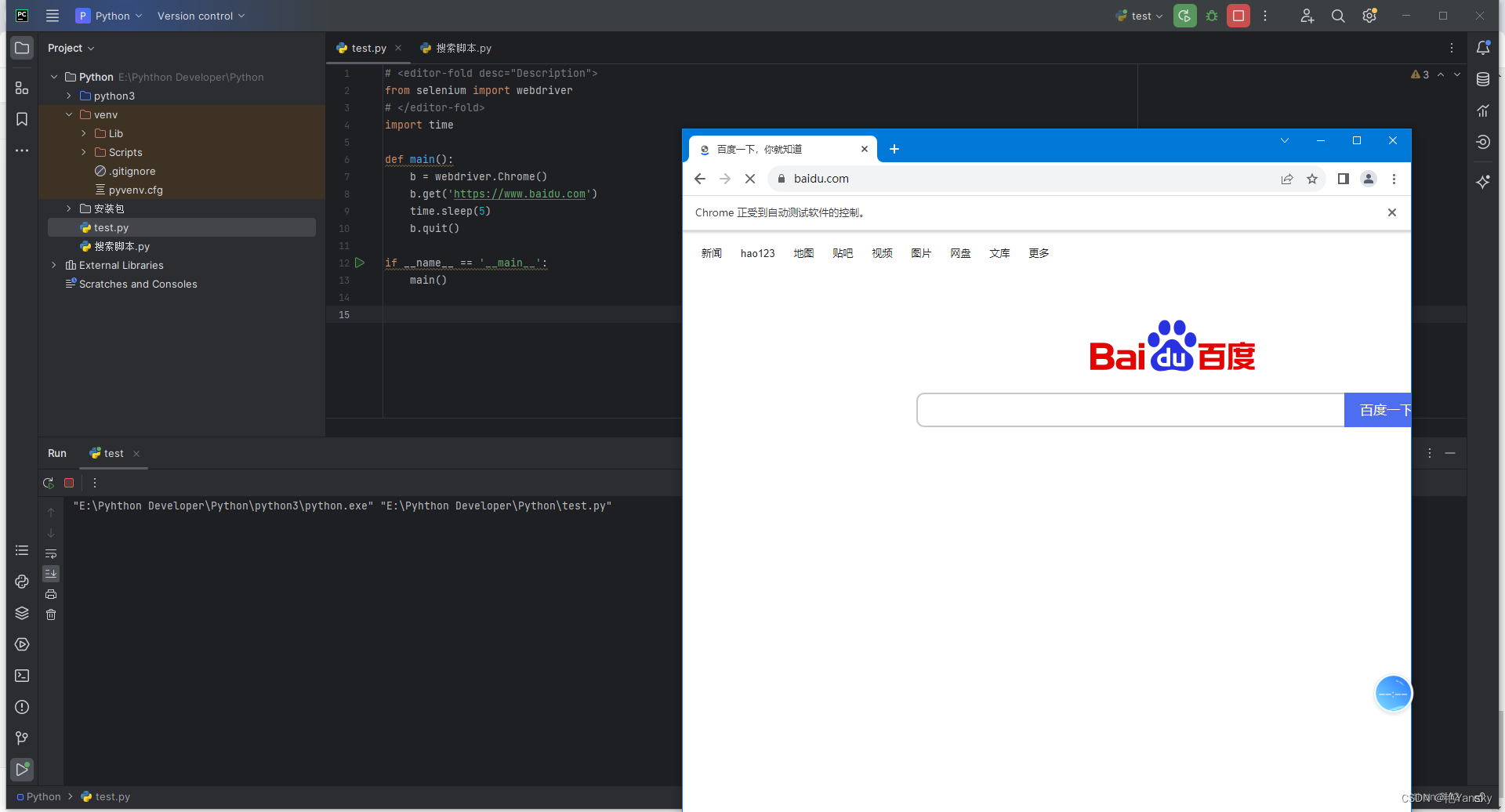The width and height of the screenshot is (1505, 812).
Task: Open the Run tool window play icon
Action: (22, 770)
